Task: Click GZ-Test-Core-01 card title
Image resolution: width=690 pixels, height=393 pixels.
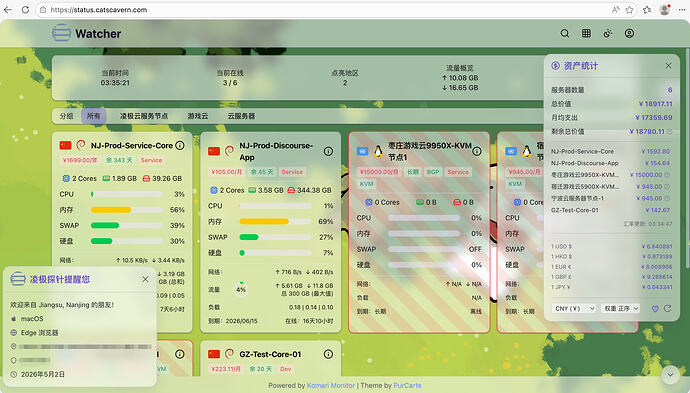Action: pos(270,354)
